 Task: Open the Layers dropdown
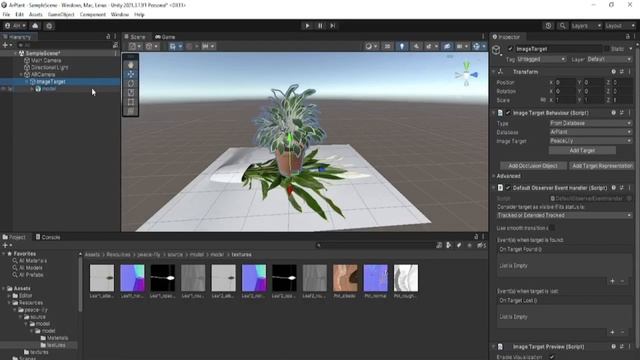586,26
